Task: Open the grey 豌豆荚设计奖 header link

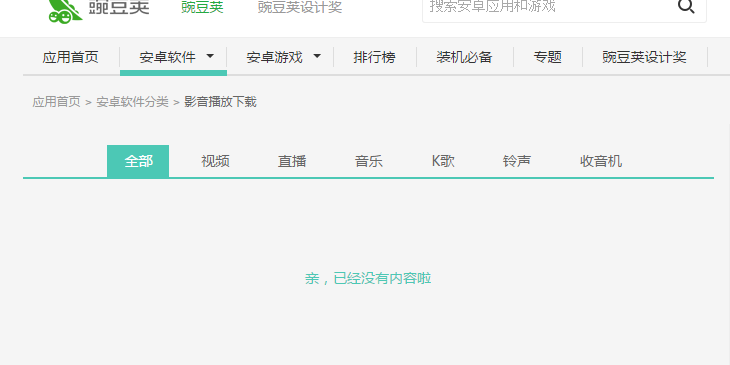Action: [x=300, y=7]
